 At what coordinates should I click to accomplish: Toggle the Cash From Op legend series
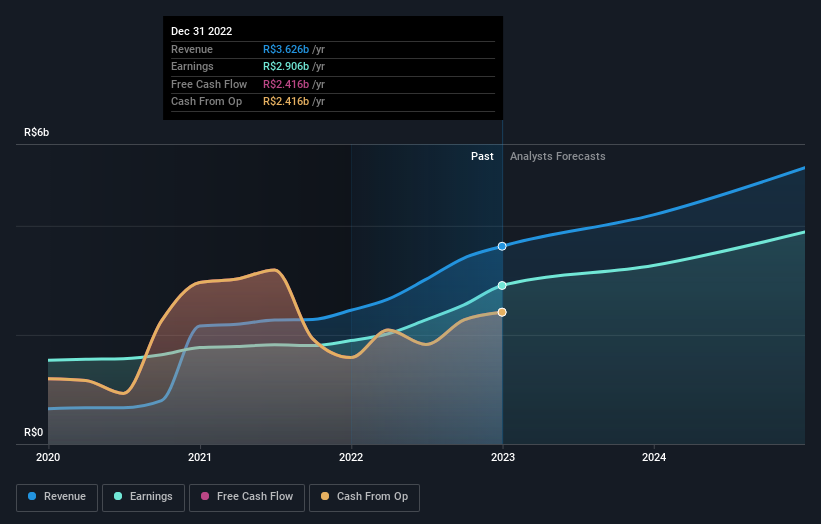(x=364, y=497)
